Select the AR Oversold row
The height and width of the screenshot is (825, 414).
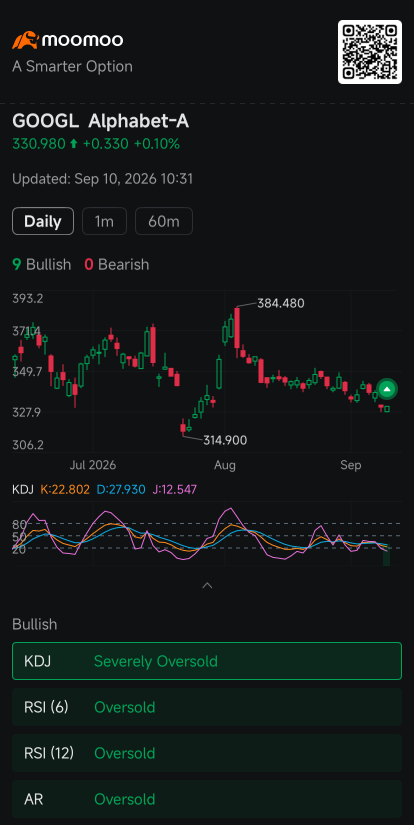tap(207, 799)
